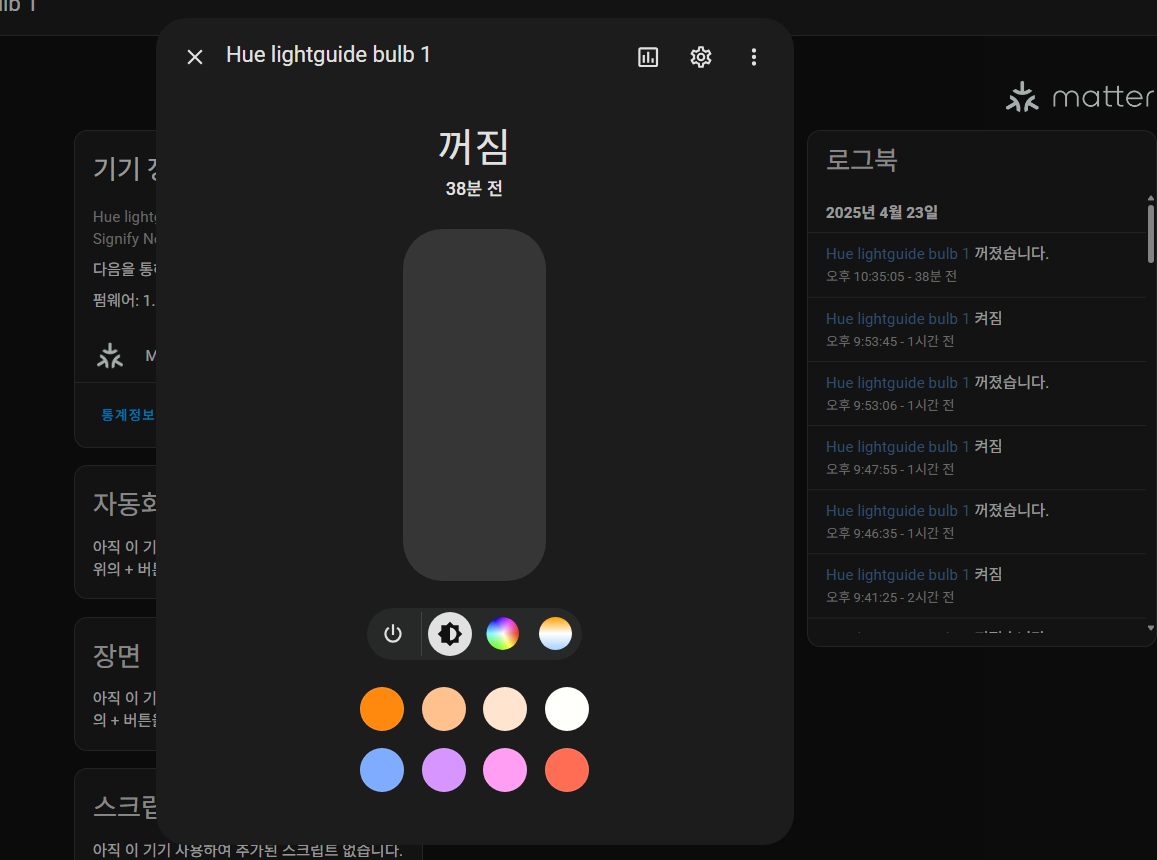Click the logbook scroll down arrow
This screenshot has width=1157, height=860.
[x=1150, y=628]
